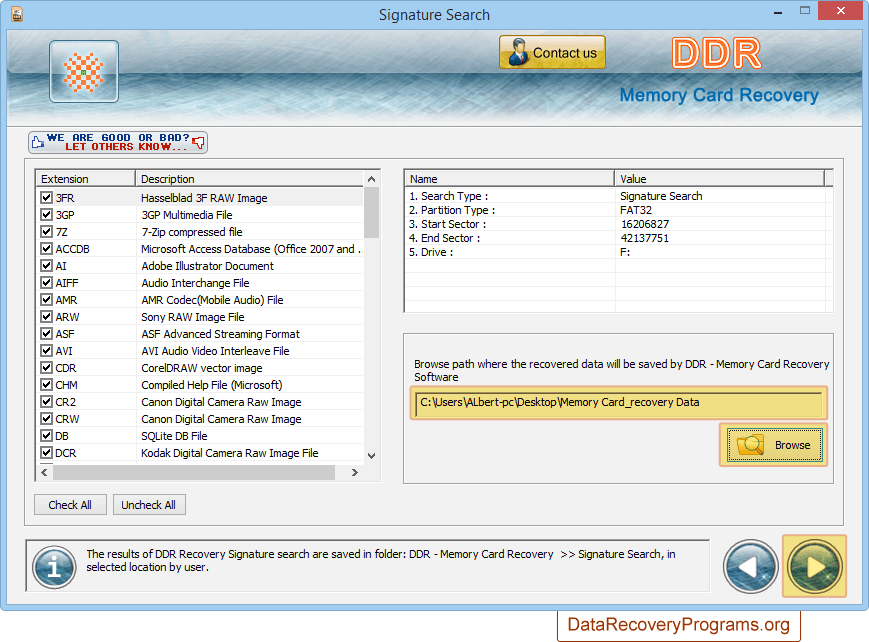
Task: Click the extension list scroll down arrow
Action: click(371, 455)
